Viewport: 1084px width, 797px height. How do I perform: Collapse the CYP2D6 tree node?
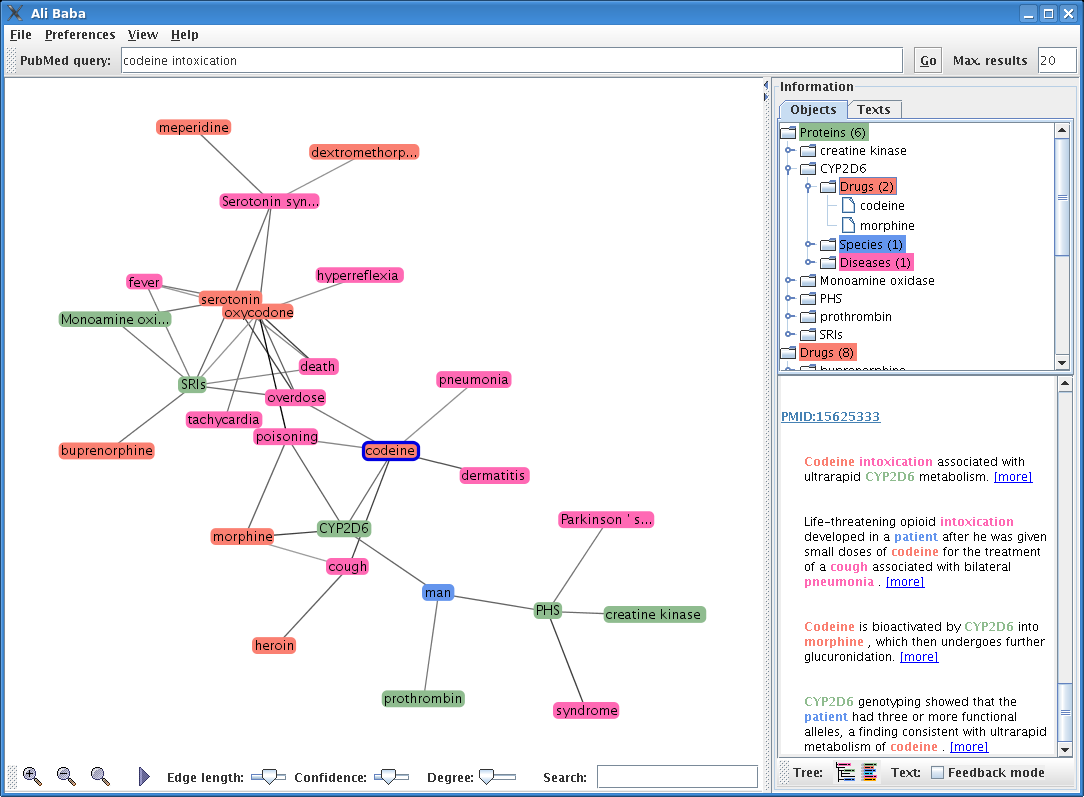pyautogui.click(x=789, y=169)
